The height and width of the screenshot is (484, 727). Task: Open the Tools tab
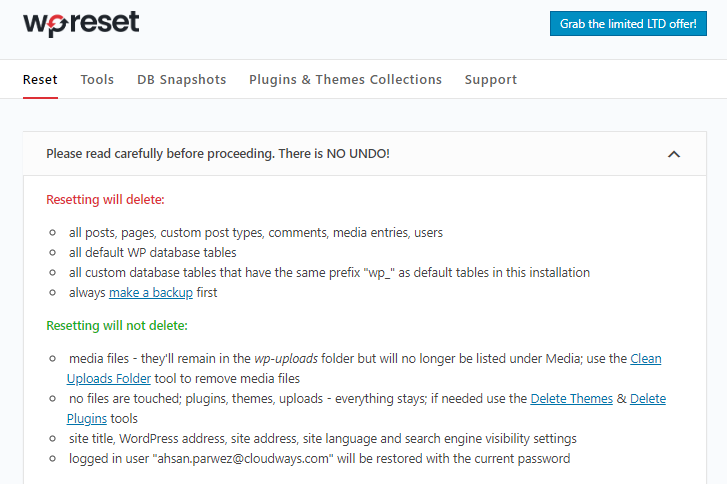pos(97,80)
